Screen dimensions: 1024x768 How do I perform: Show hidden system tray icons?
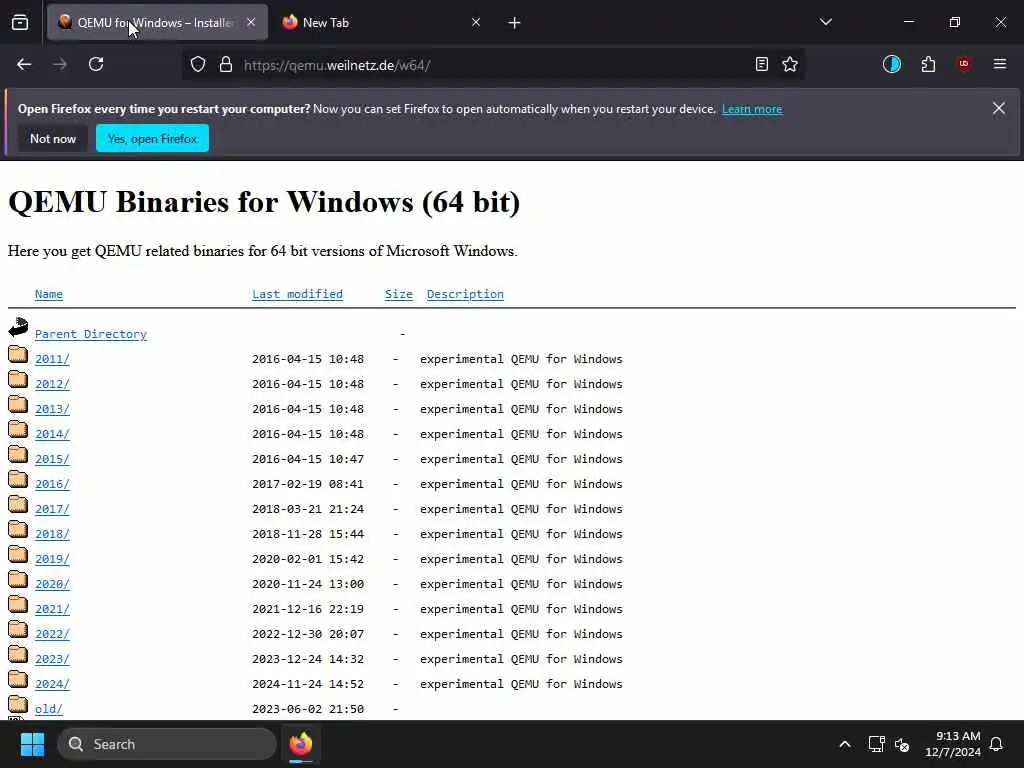(x=845, y=744)
